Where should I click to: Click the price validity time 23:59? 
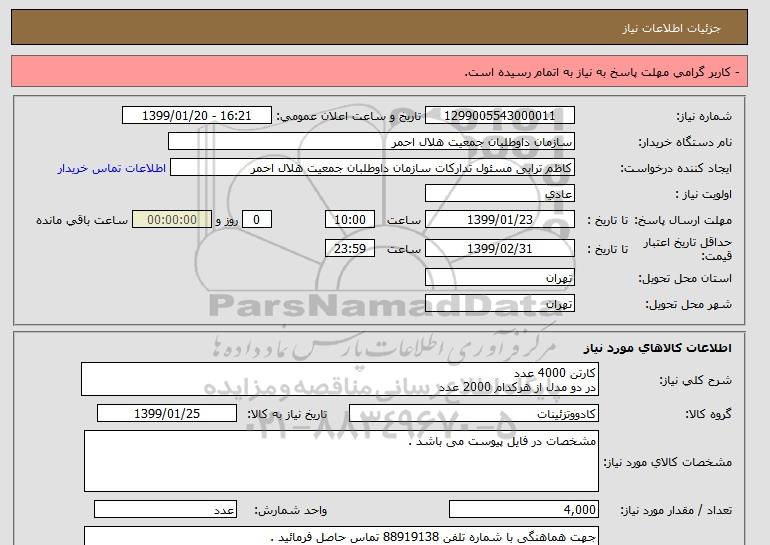tap(350, 248)
